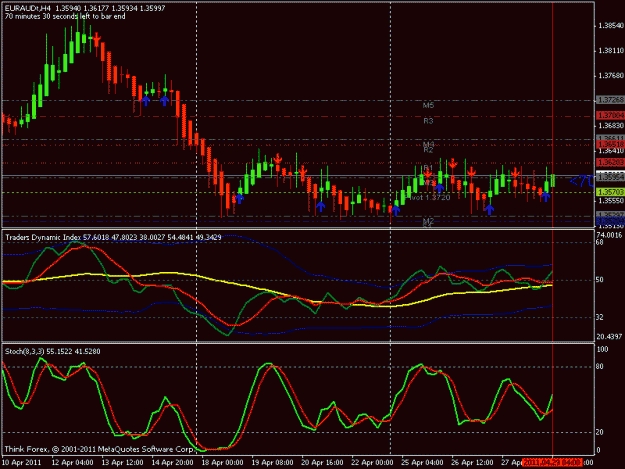The width and height of the screenshot is (625, 469).
Task: Click the '10 Apr 2011' date label
Action: coord(22,463)
